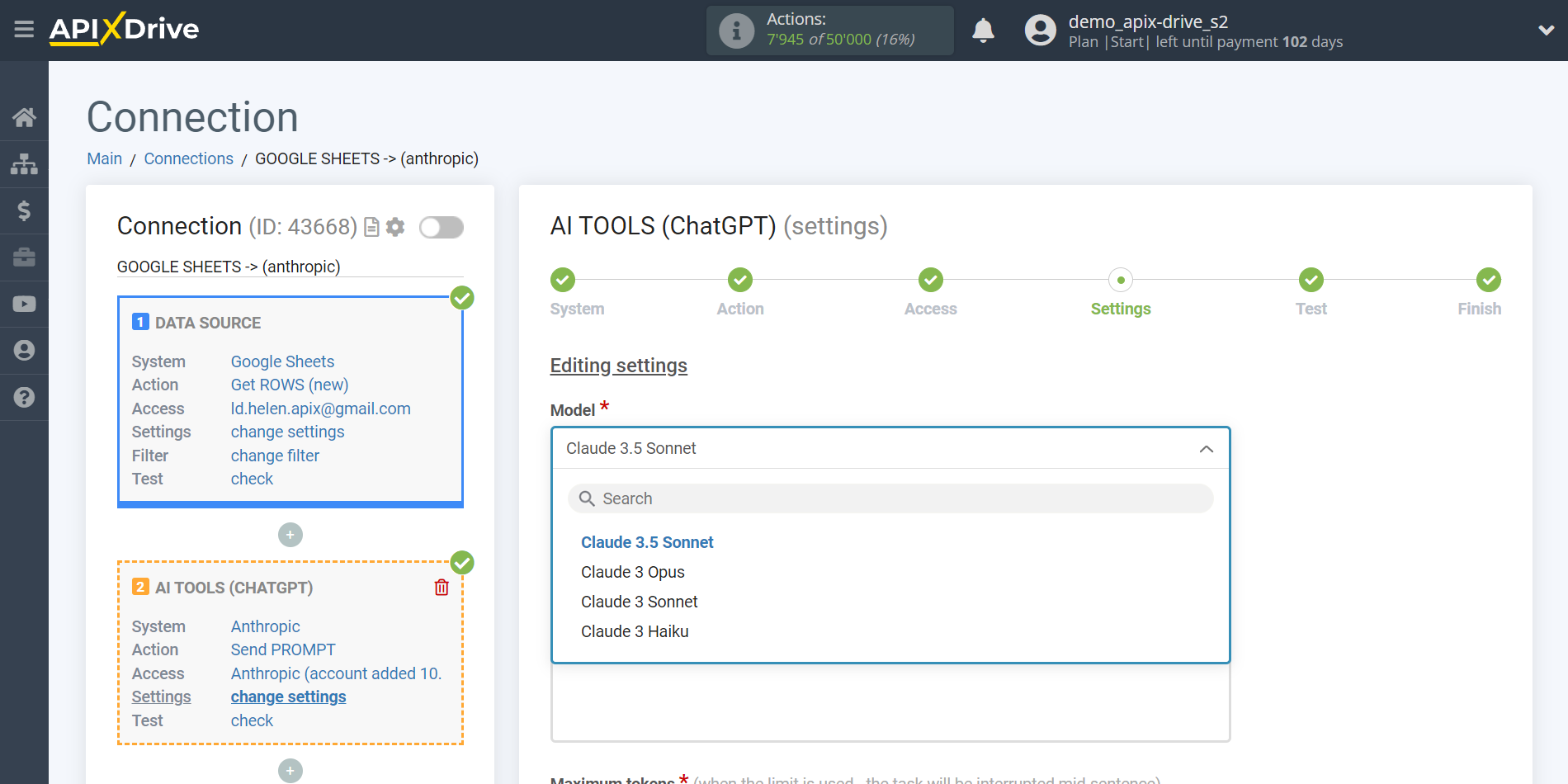Click check link in Data Source
The height and width of the screenshot is (784, 1568).
pyautogui.click(x=252, y=479)
